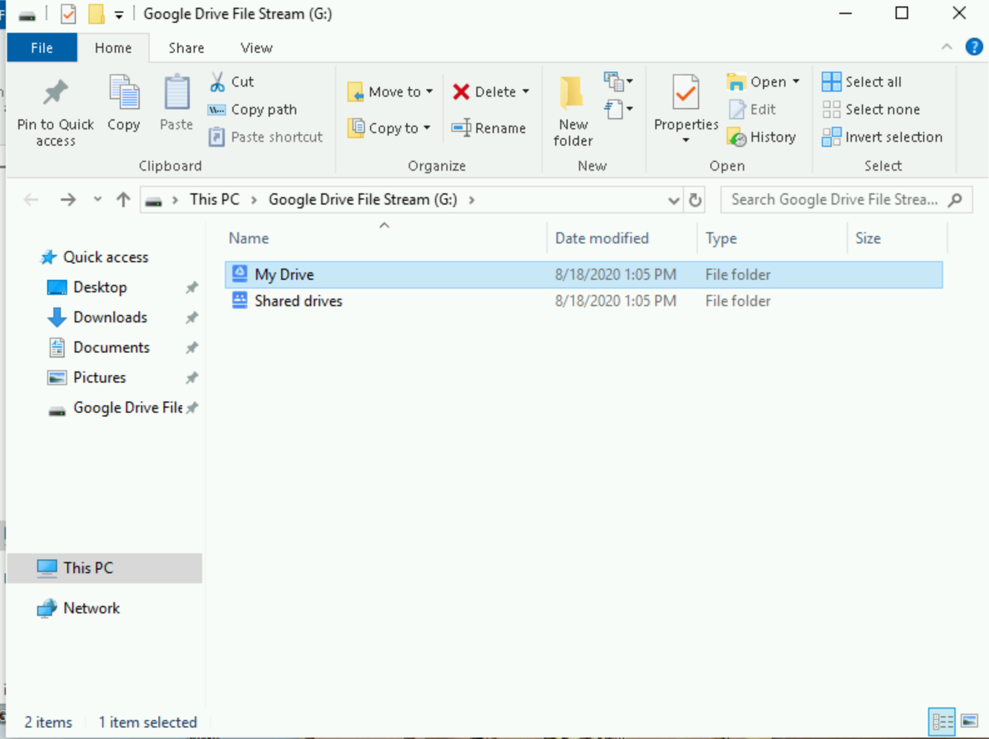Image resolution: width=989 pixels, height=739 pixels.
Task: Sort by Date modified column
Action: pyautogui.click(x=602, y=238)
